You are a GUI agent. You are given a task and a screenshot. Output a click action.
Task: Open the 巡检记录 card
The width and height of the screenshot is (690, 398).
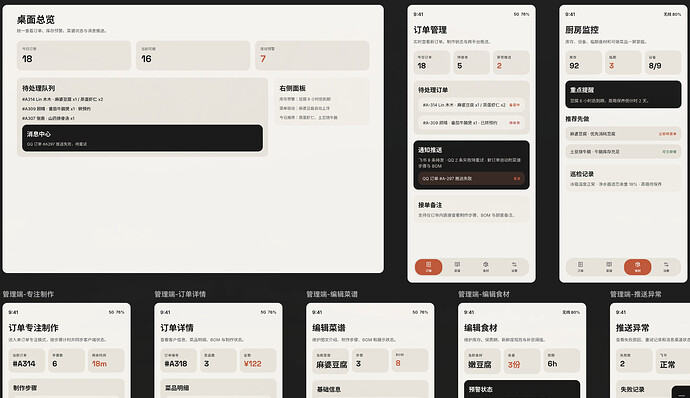click(623, 178)
